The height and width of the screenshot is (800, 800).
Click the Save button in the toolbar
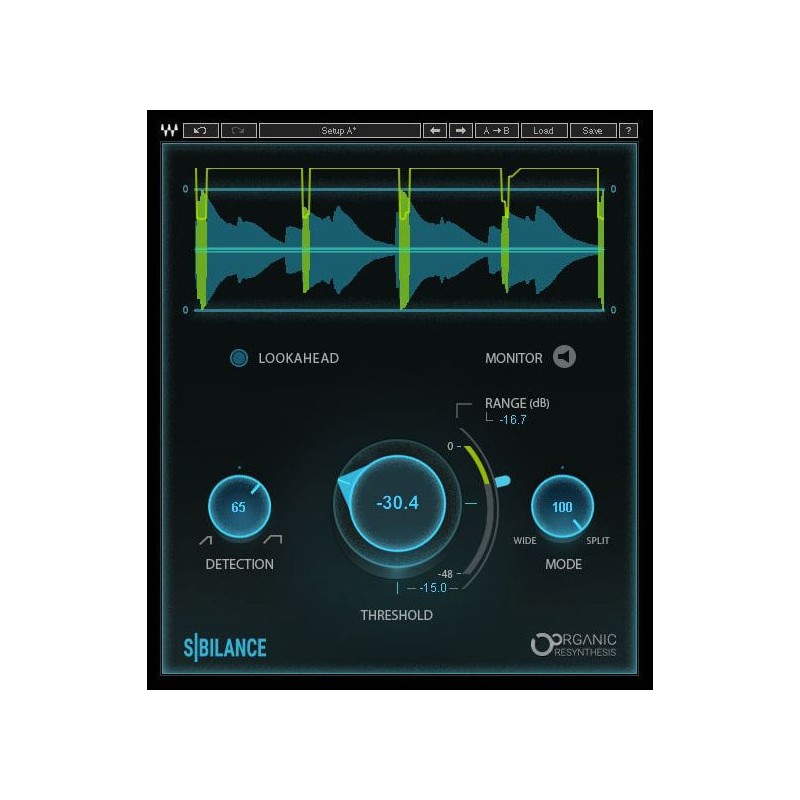tap(592, 130)
